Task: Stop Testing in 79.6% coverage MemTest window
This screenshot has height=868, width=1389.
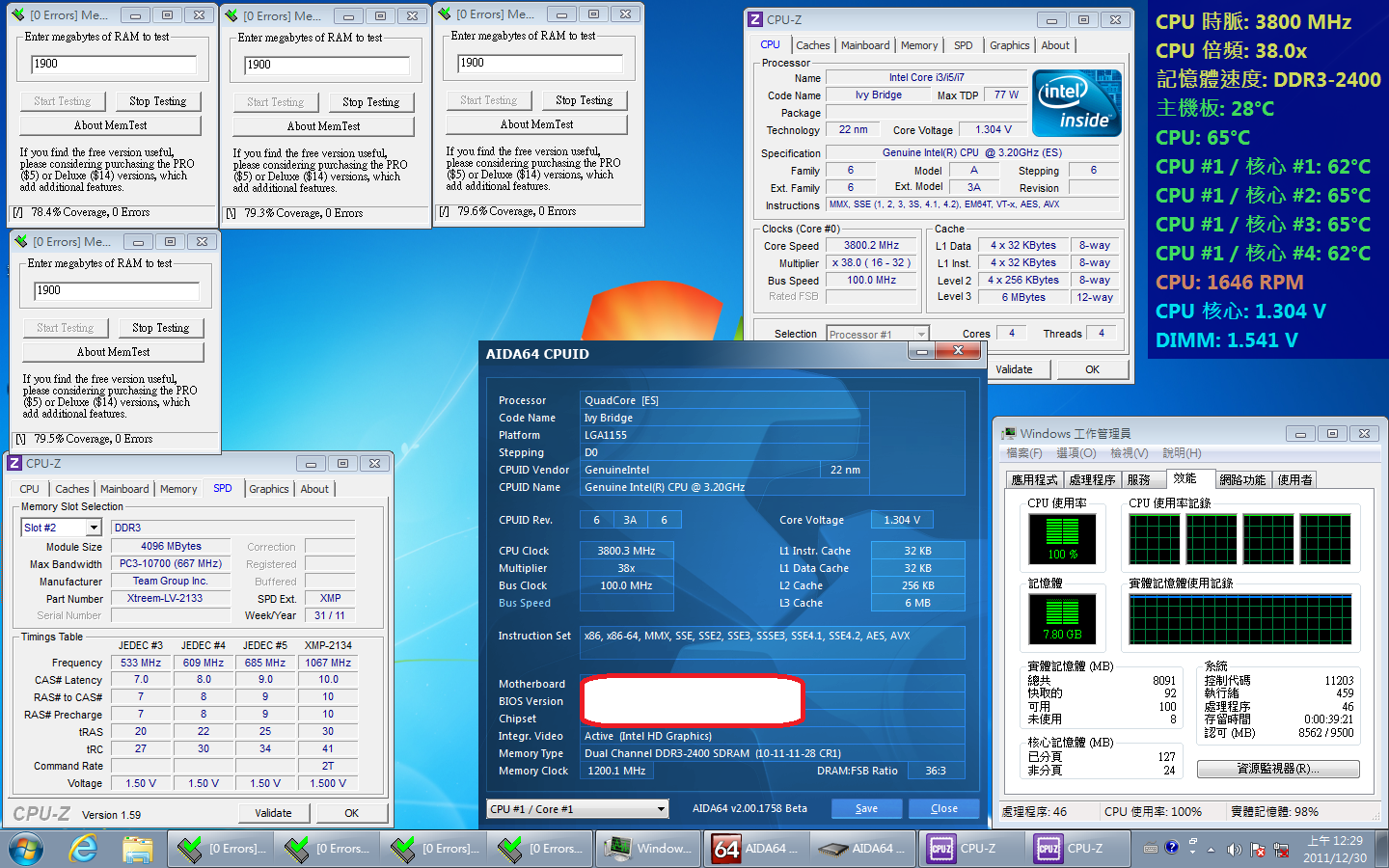Action: [x=584, y=100]
